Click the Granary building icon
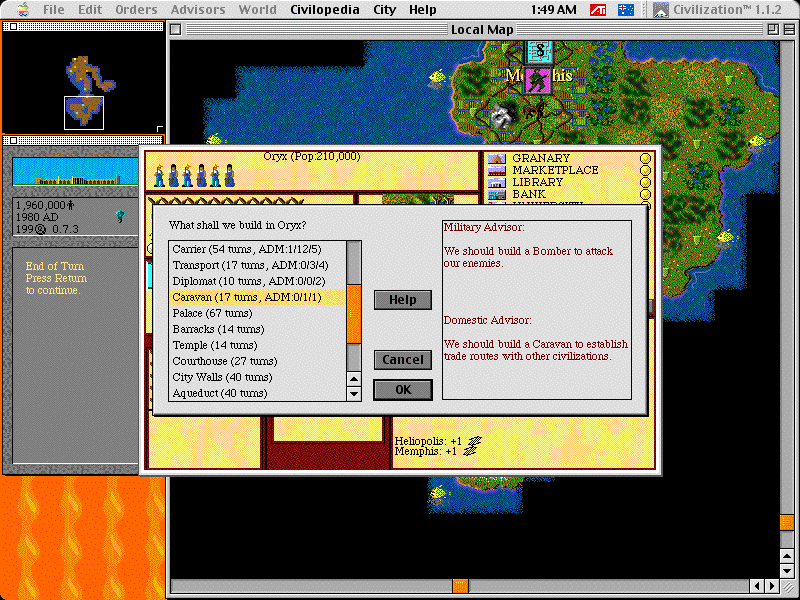800x600 pixels. click(496, 158)
